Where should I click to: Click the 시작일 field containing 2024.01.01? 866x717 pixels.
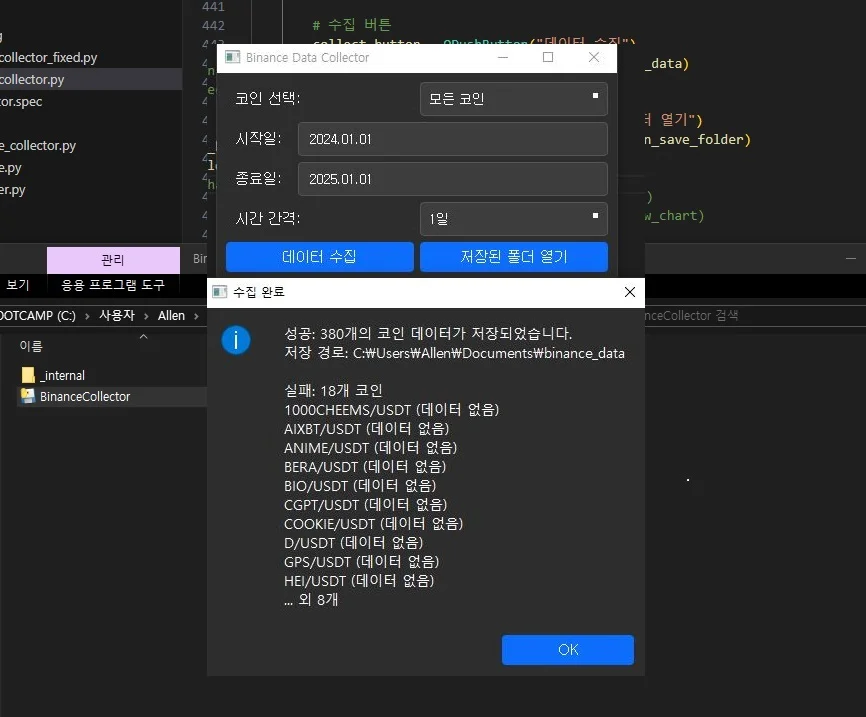(452, 139)
